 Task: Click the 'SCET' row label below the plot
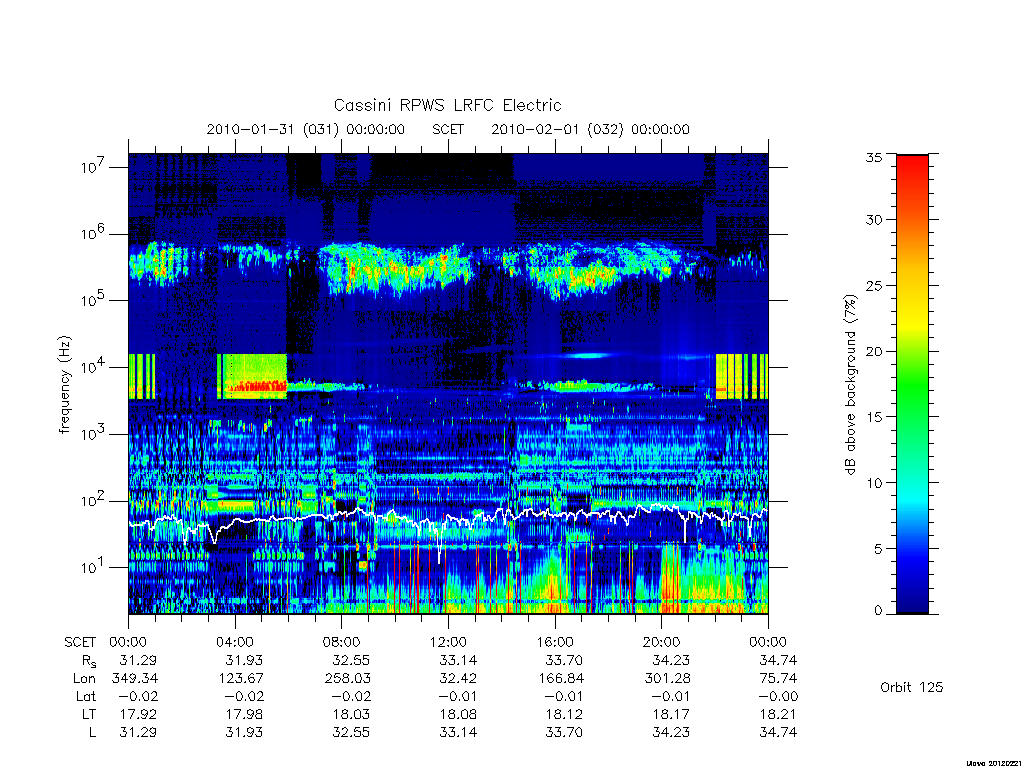point(80,642)
